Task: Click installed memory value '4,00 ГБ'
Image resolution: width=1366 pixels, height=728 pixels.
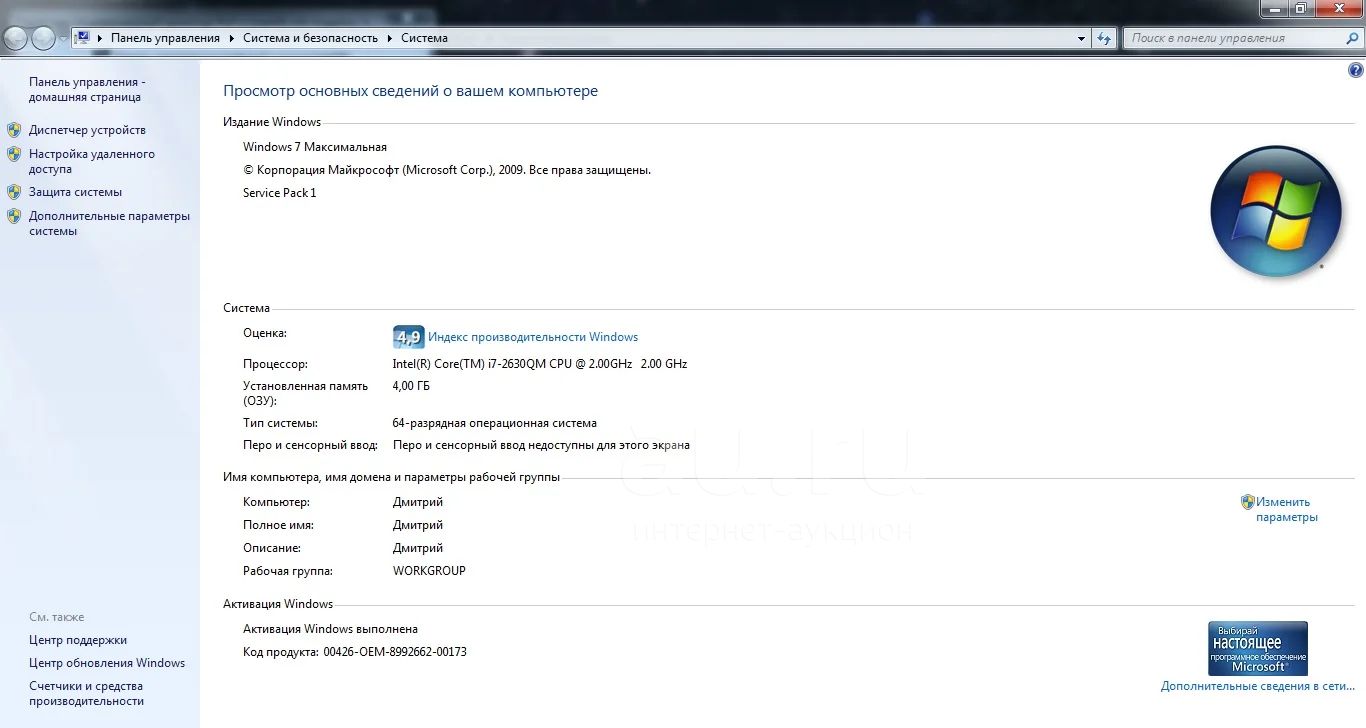Action: pyautogui.click(x=411, y=386)
